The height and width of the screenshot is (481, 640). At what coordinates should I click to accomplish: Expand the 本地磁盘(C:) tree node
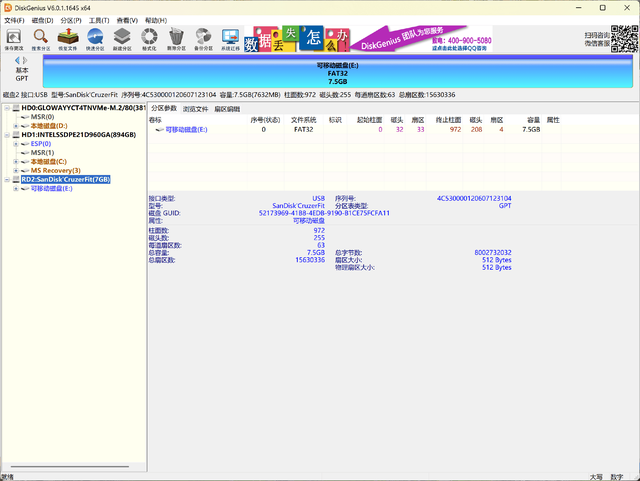16,162
